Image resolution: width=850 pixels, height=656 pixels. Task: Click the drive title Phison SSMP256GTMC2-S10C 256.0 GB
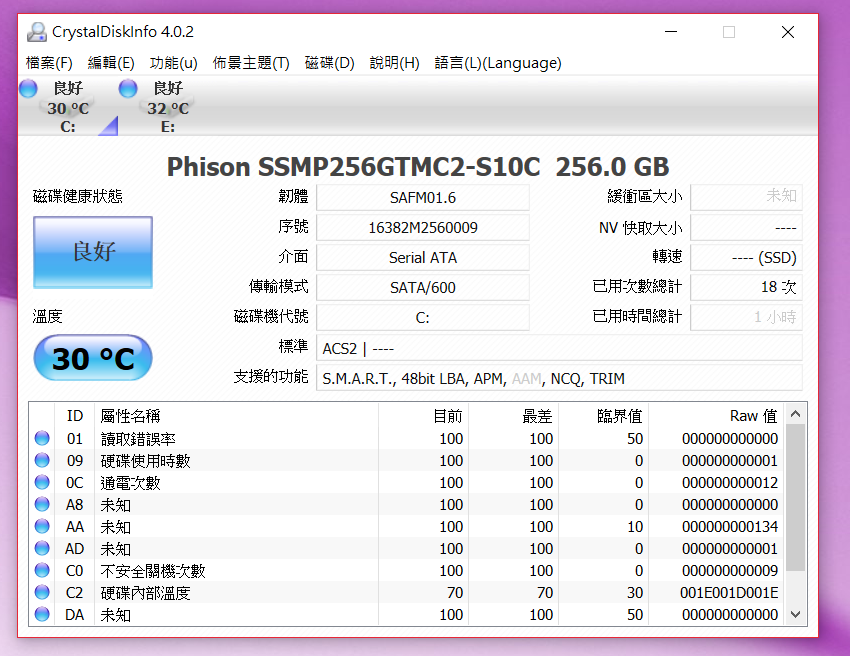tap(418, 166)
